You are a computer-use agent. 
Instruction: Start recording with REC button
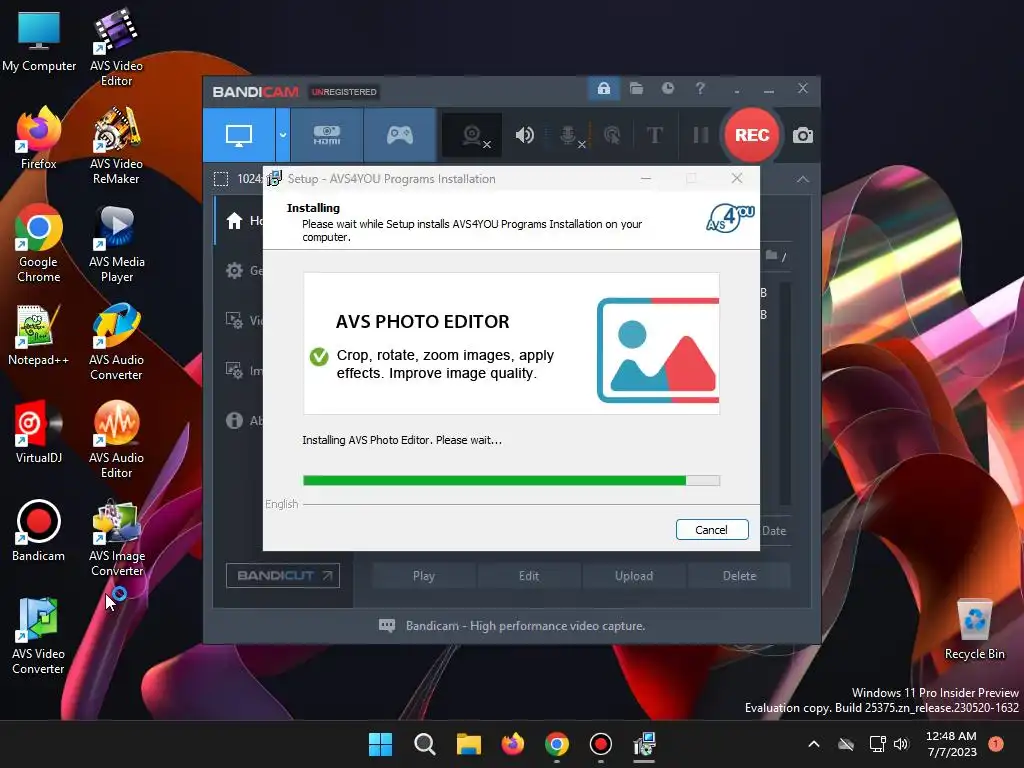coord(752,135)
